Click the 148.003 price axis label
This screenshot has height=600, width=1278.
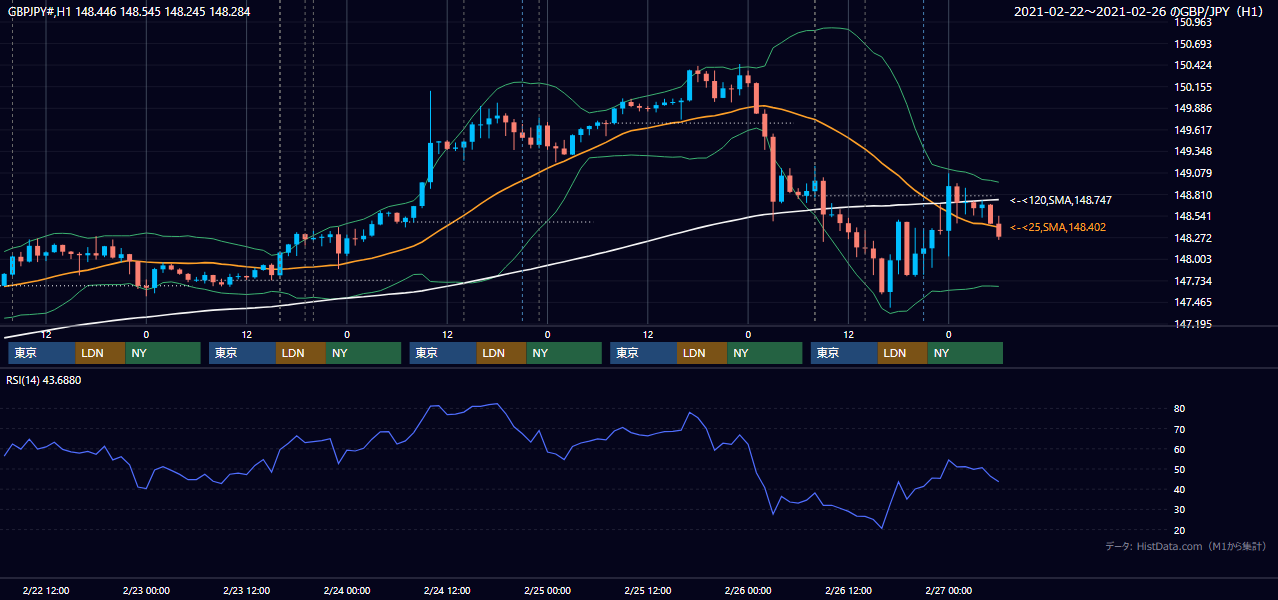click(1193, 259)
